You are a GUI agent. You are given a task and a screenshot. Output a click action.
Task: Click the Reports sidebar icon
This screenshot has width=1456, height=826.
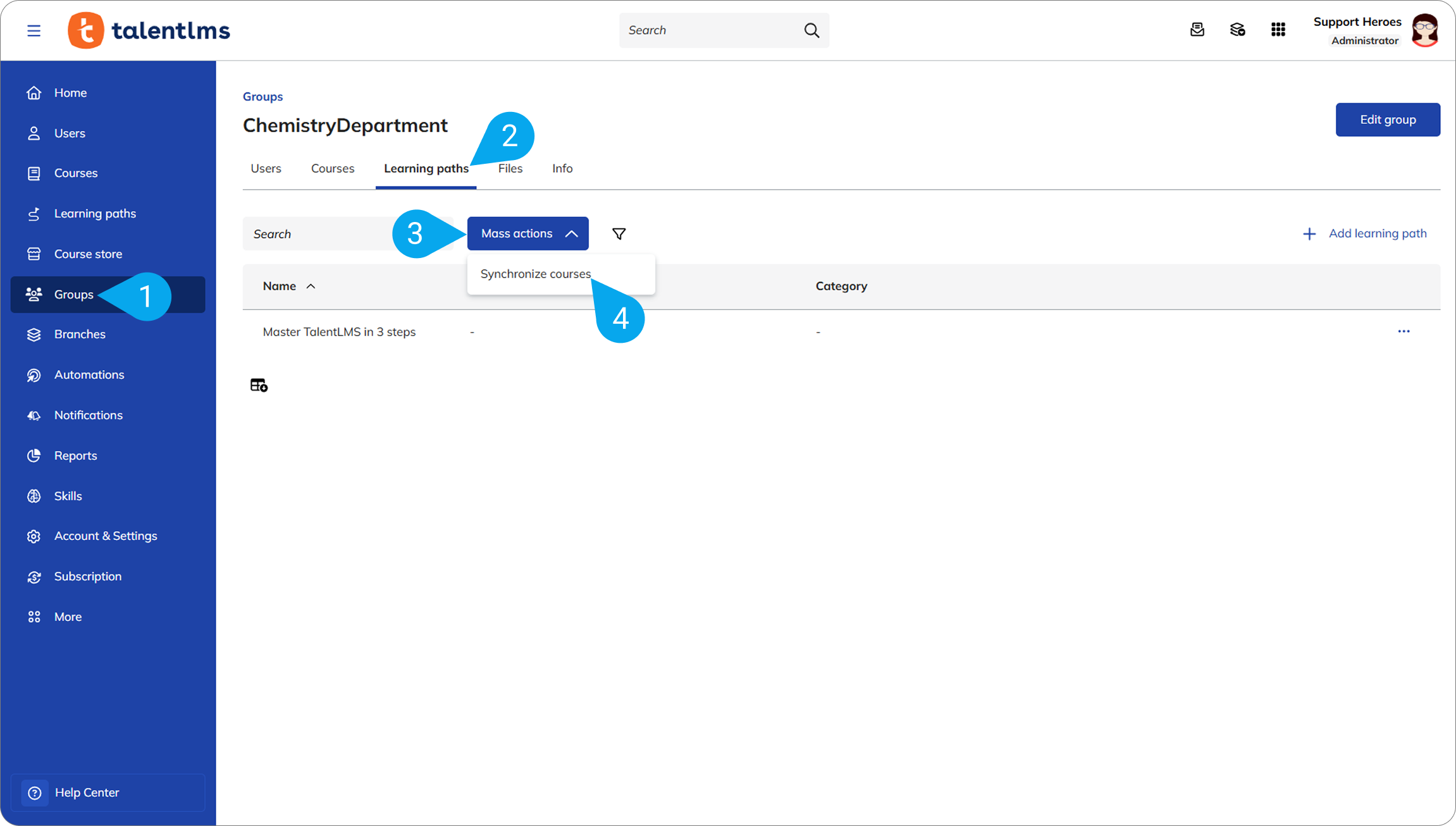[34, 456]
